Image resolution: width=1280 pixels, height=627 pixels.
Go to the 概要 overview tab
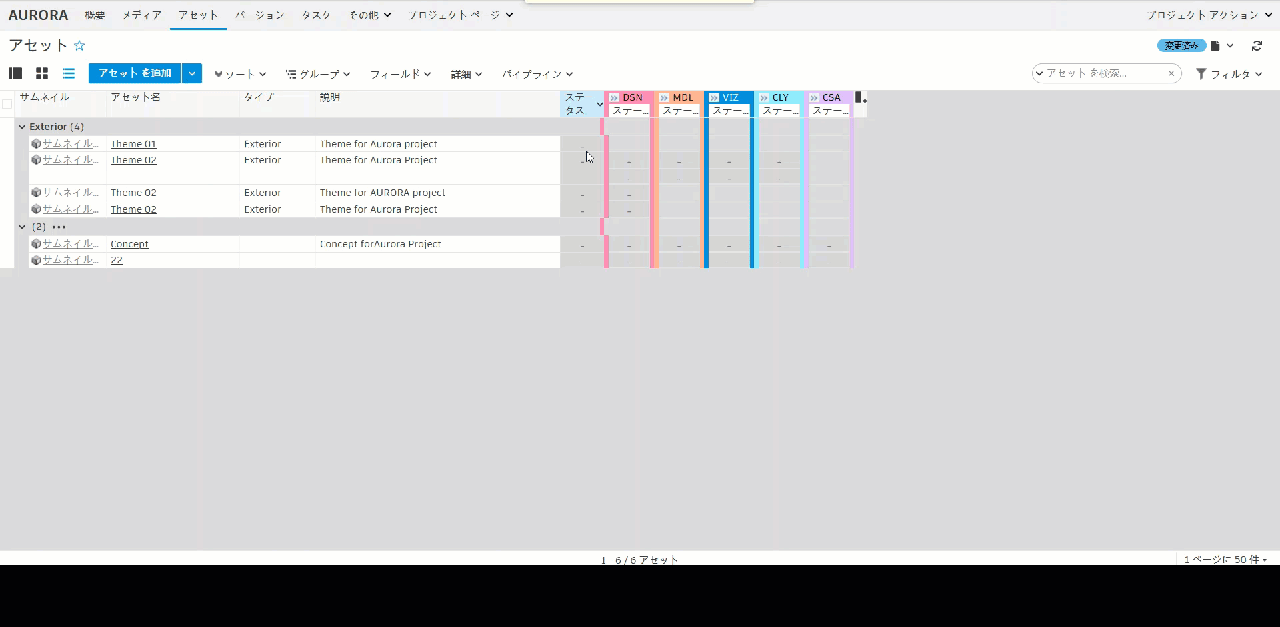click(x=95, y=15)
